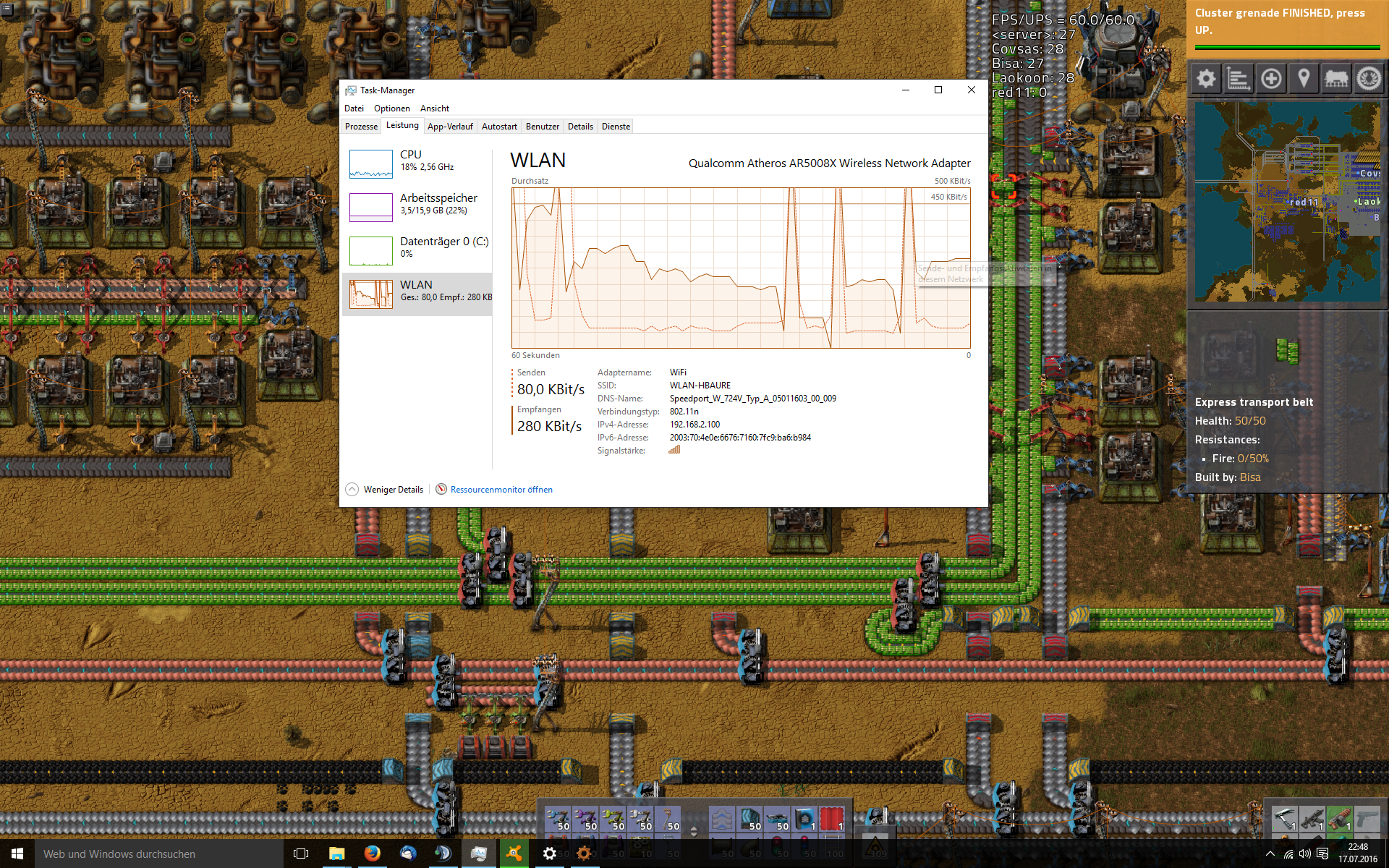Select the Leistung tab

click(x=402, y=125)
